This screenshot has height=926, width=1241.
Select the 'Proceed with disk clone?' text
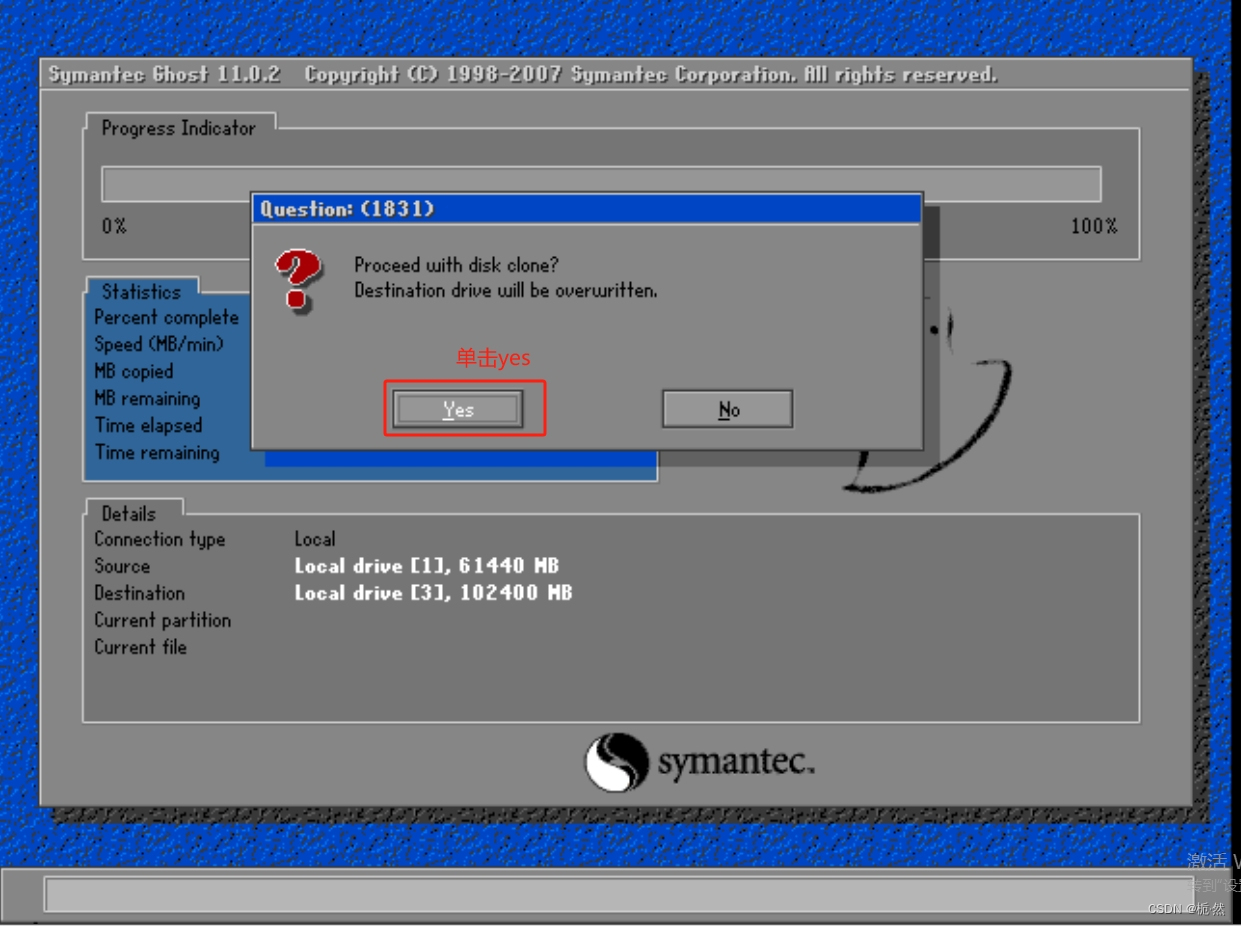tap(456, 265)
